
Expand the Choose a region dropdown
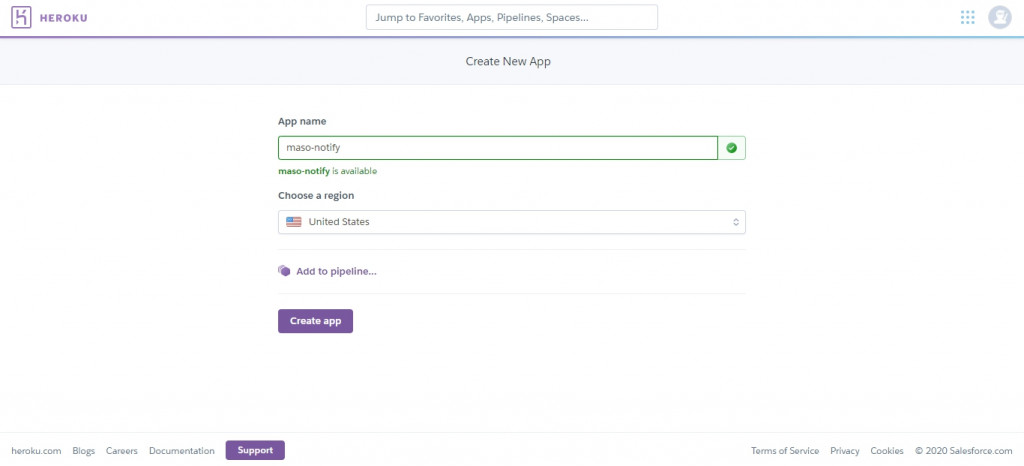(x=511, y=222)
